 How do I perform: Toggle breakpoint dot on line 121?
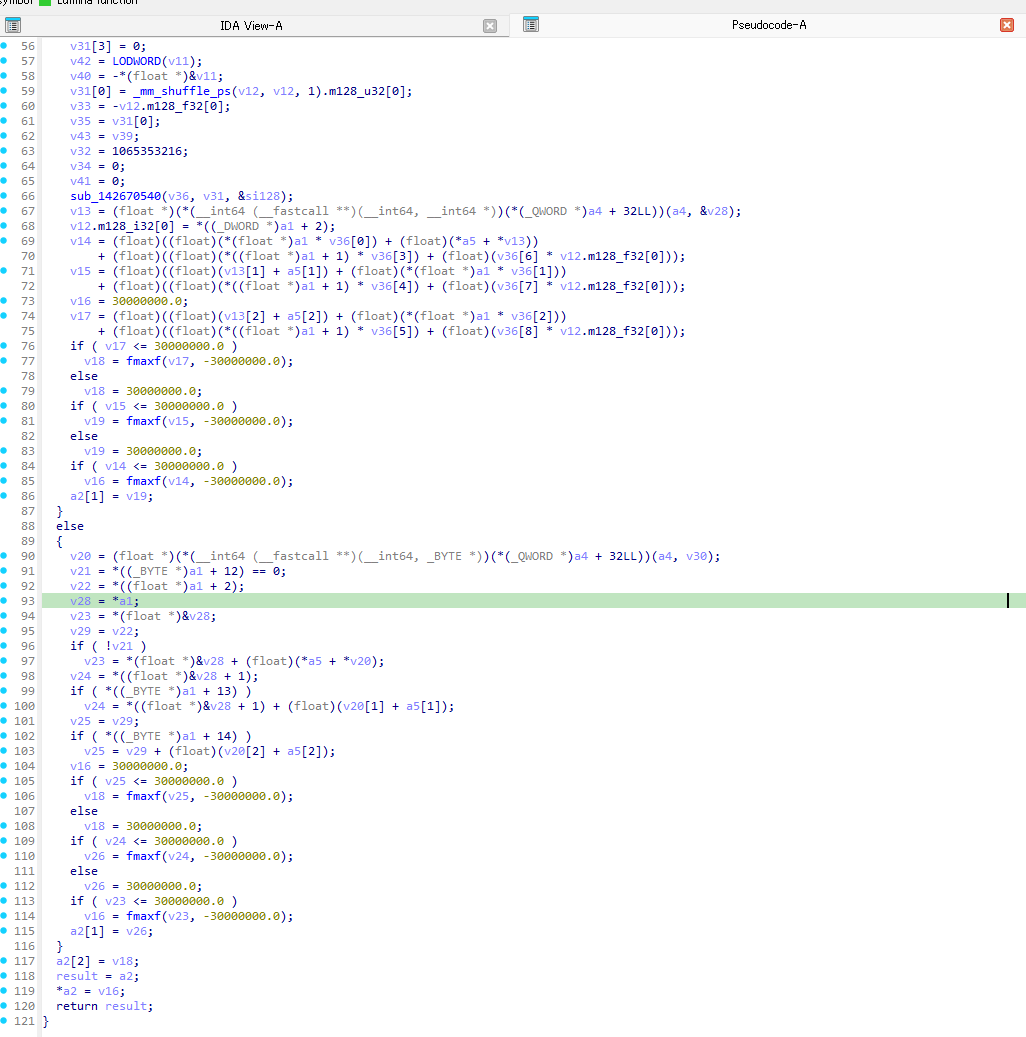(x=4, y=1020)
